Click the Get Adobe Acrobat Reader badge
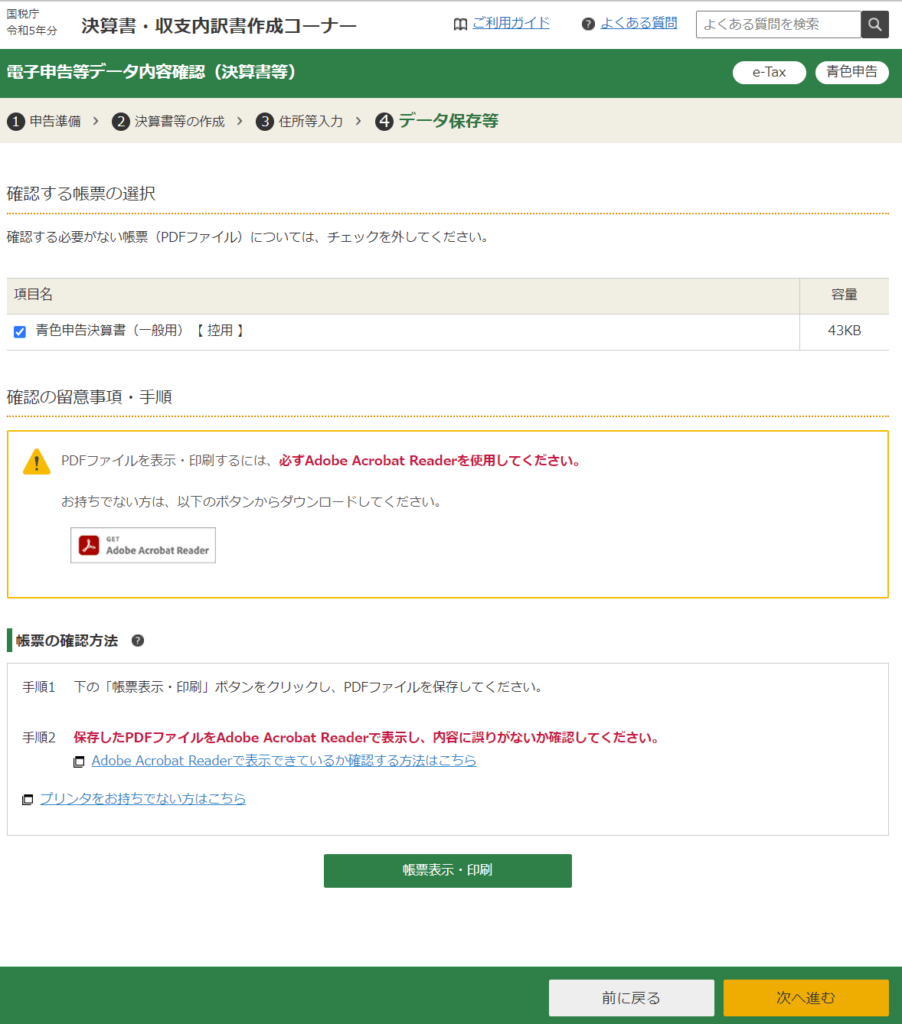This screenshot has height=1024, width=902. 143,545
